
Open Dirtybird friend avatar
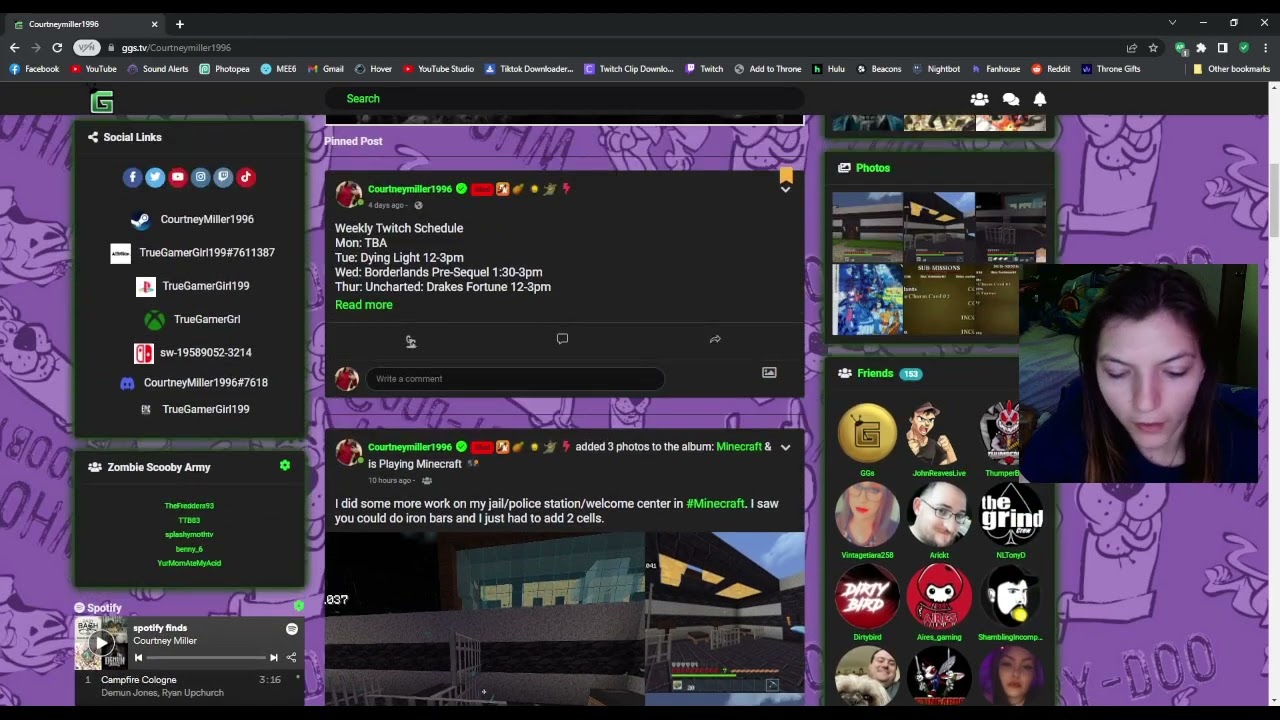867,597
